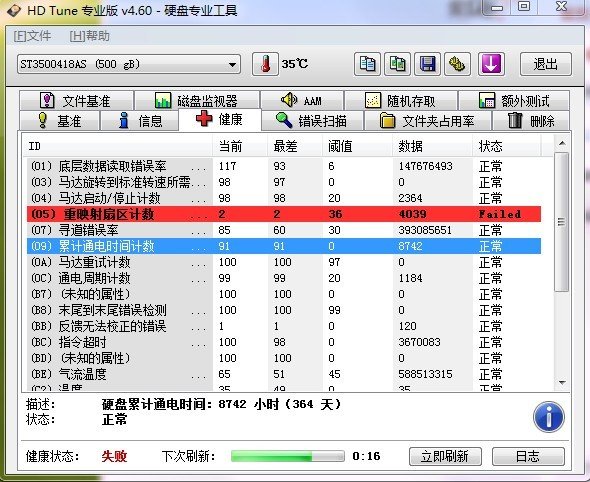The image size is (590, 482).
Task: Click the 状态 column header
Action: (506, 146)
